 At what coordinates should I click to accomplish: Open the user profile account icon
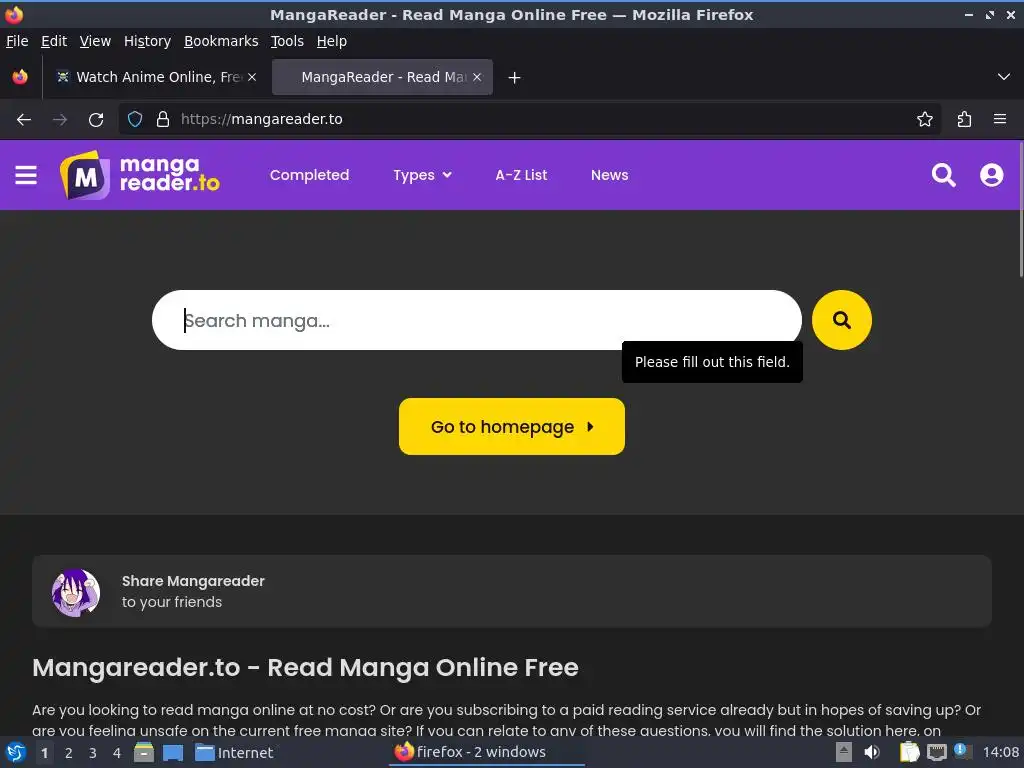(x=991, y=175)
